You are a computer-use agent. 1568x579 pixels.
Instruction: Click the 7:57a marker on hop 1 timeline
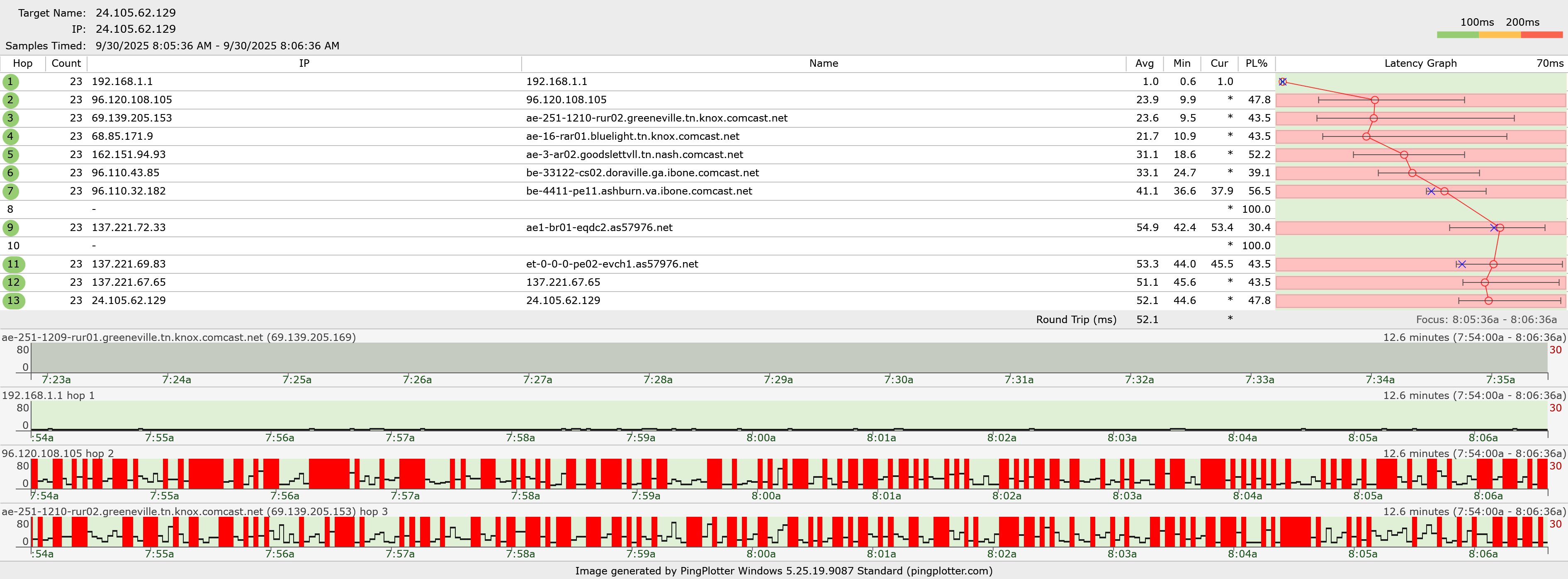click(x=399, y=438)
